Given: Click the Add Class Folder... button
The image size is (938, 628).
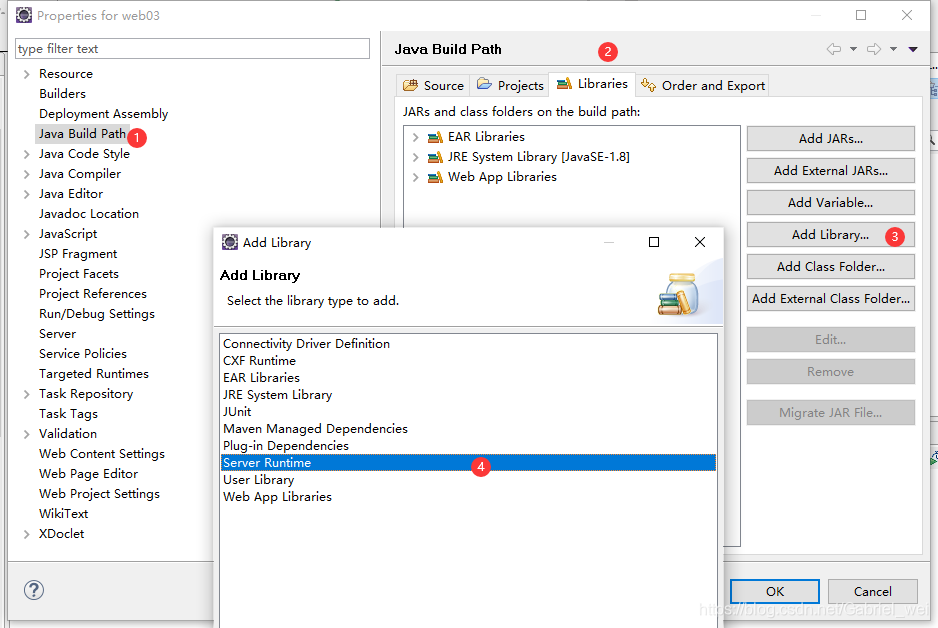Looking at the screenshot, I should 830,267.
